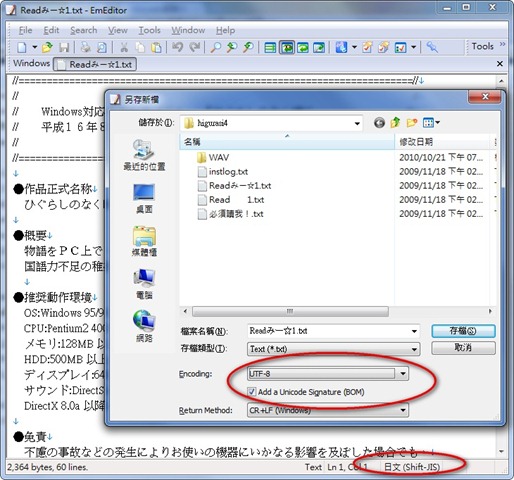Click the 存檔 save button

tap(463, 331)
